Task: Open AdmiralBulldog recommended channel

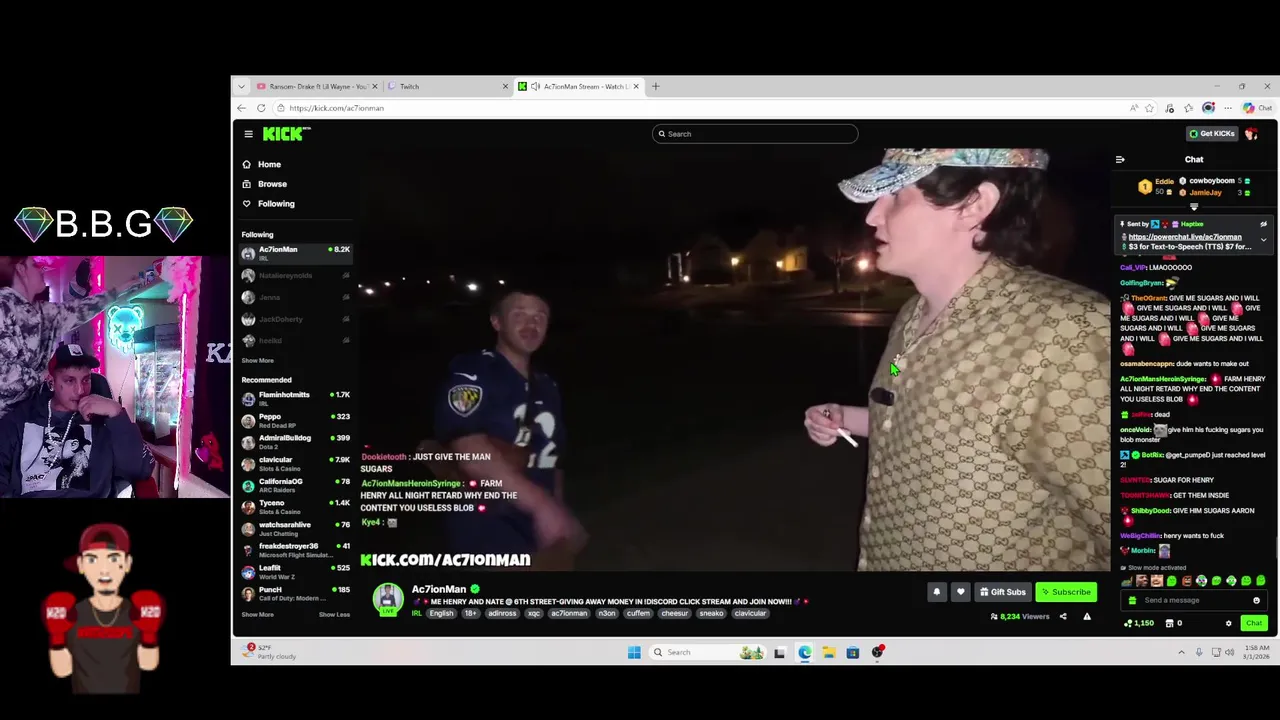Action: pos(295,442)
